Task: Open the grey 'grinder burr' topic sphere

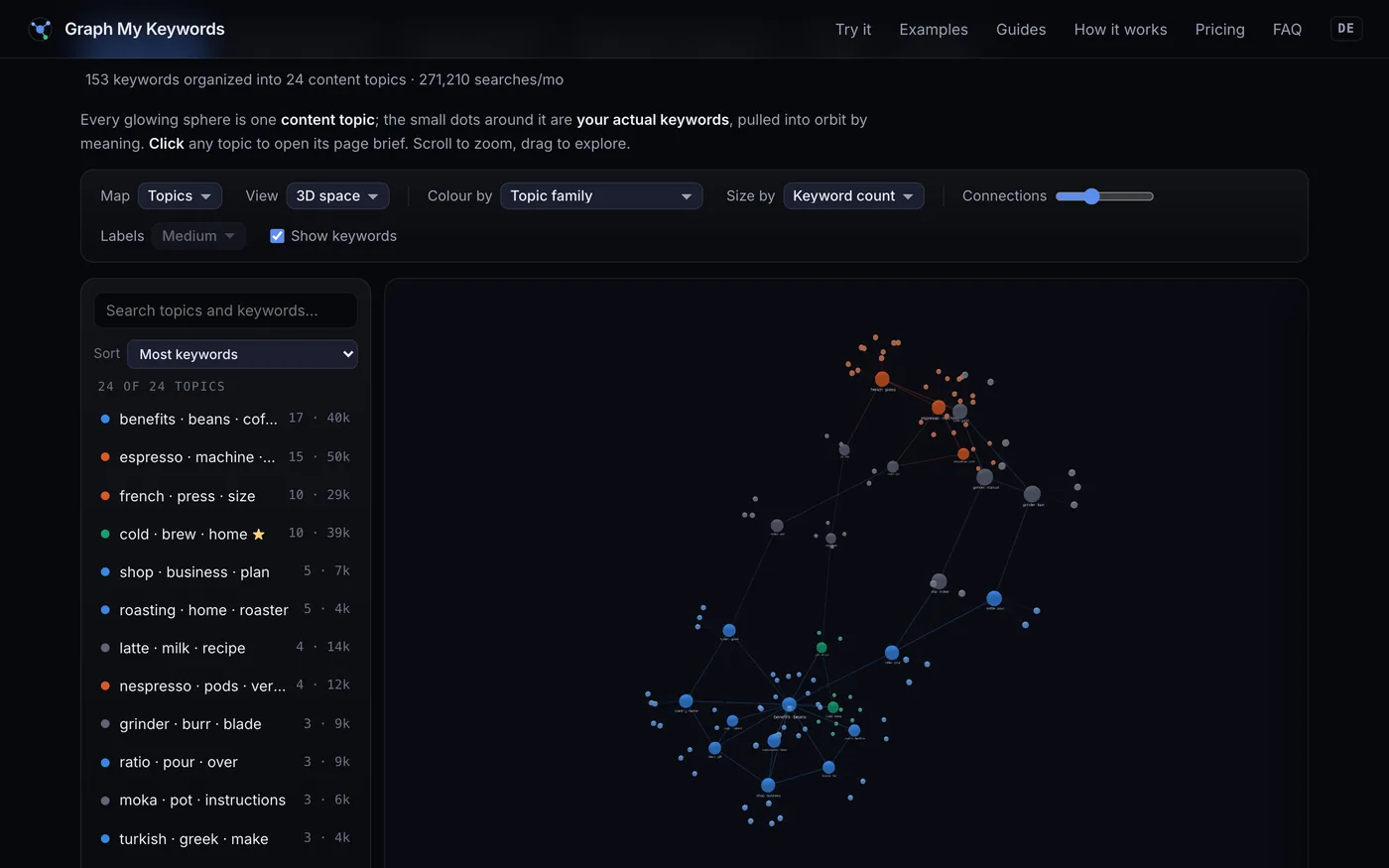Action: pyautogui.click(x=1032, y=494)
